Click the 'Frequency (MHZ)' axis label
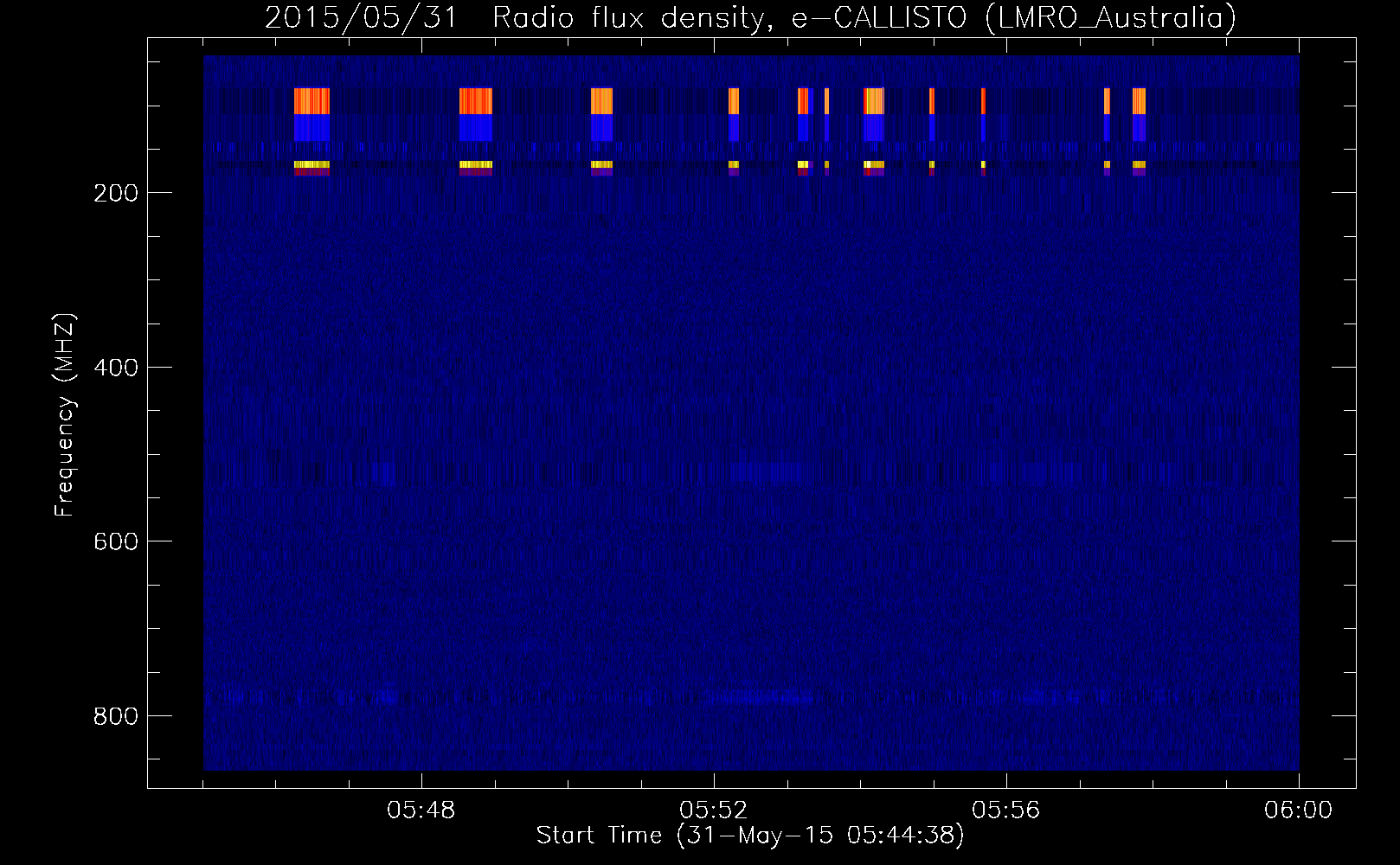This screenshot has height=865, width=1400. coord(65,415)
